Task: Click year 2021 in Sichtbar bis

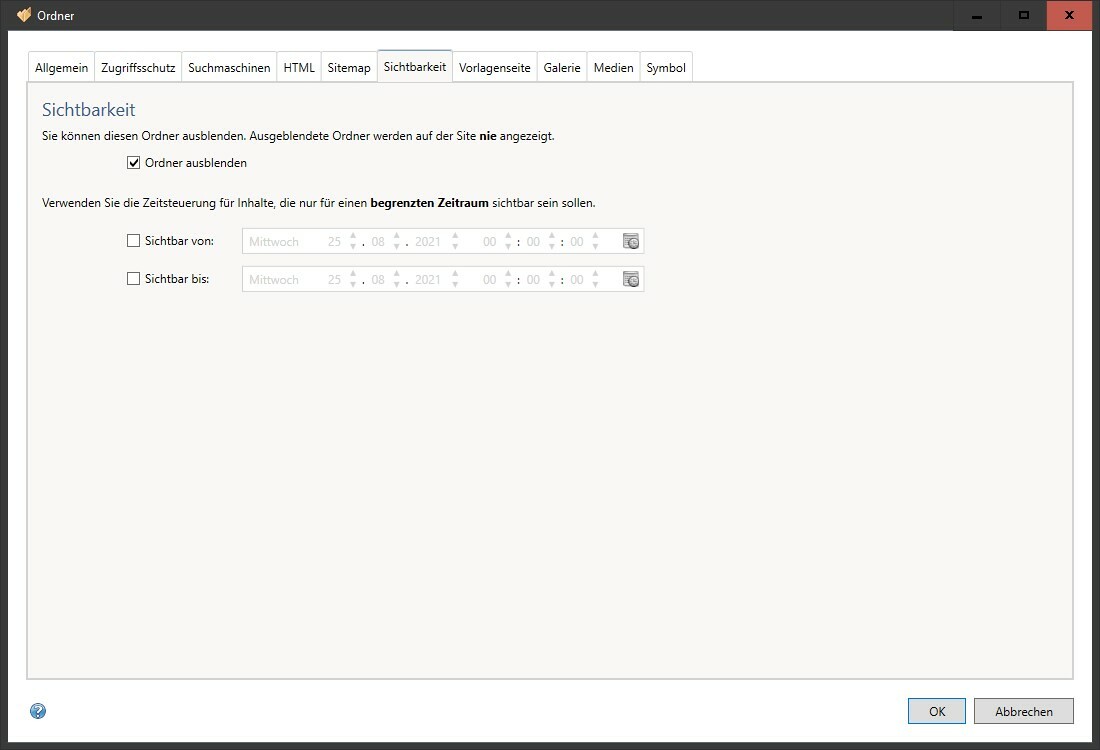Action: tap(427, 279)
